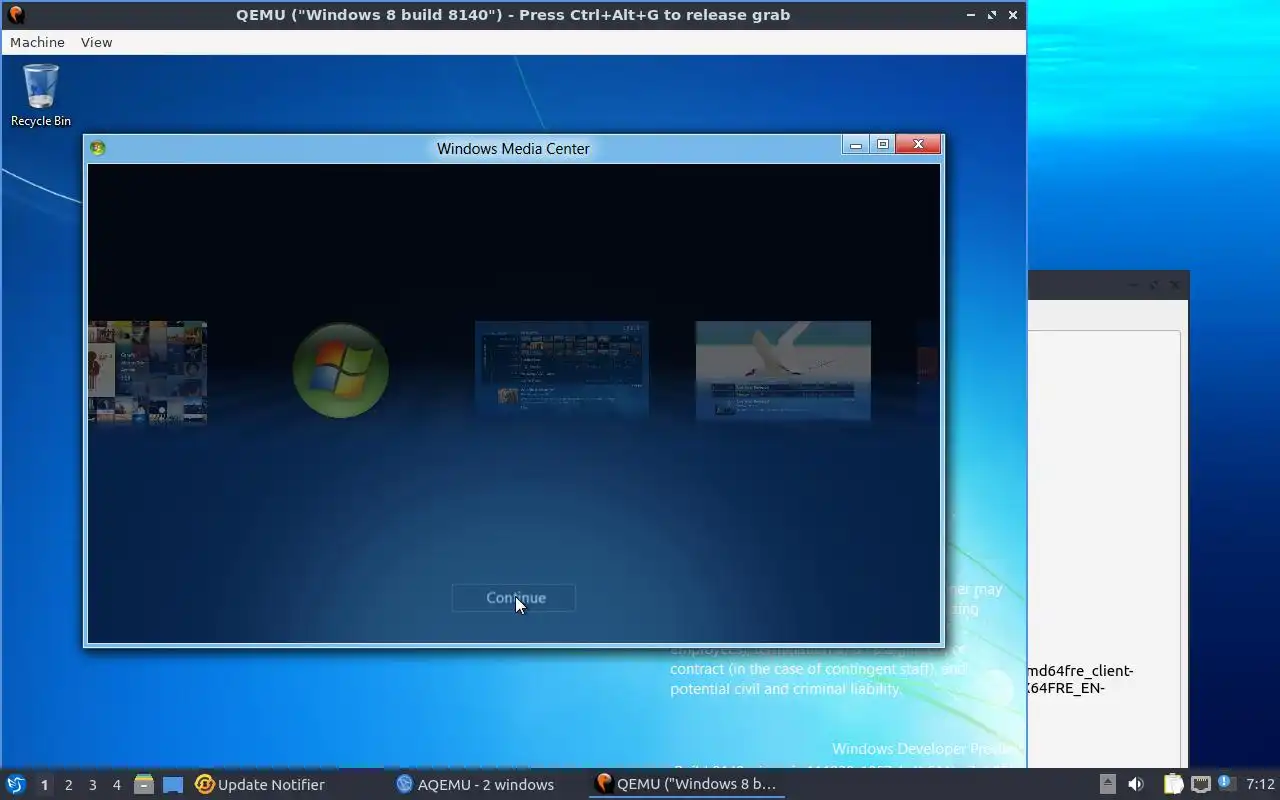Select the TV guide screenshot thumbnail
Screen dimensions: 1280x800
(562, 368)
